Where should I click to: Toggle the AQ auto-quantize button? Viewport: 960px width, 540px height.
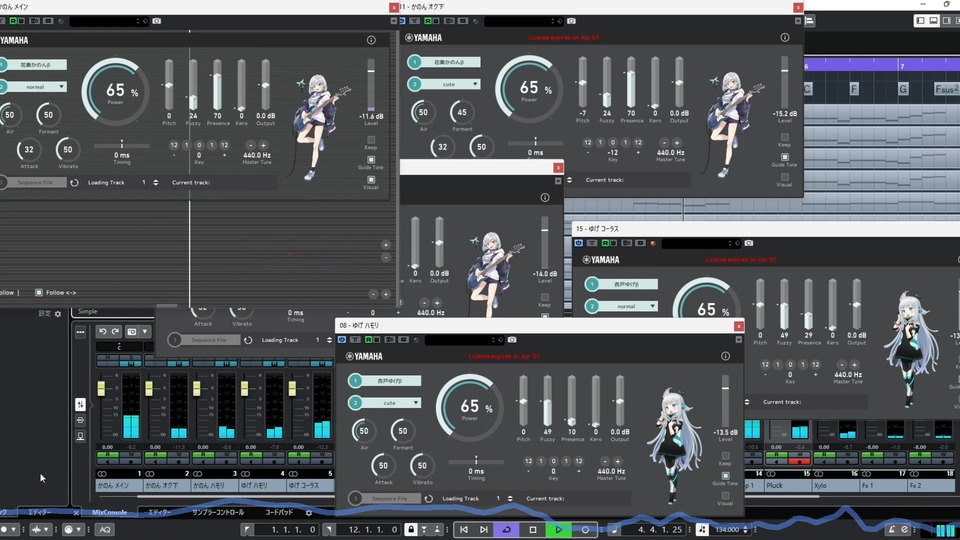tap(105, 530)
